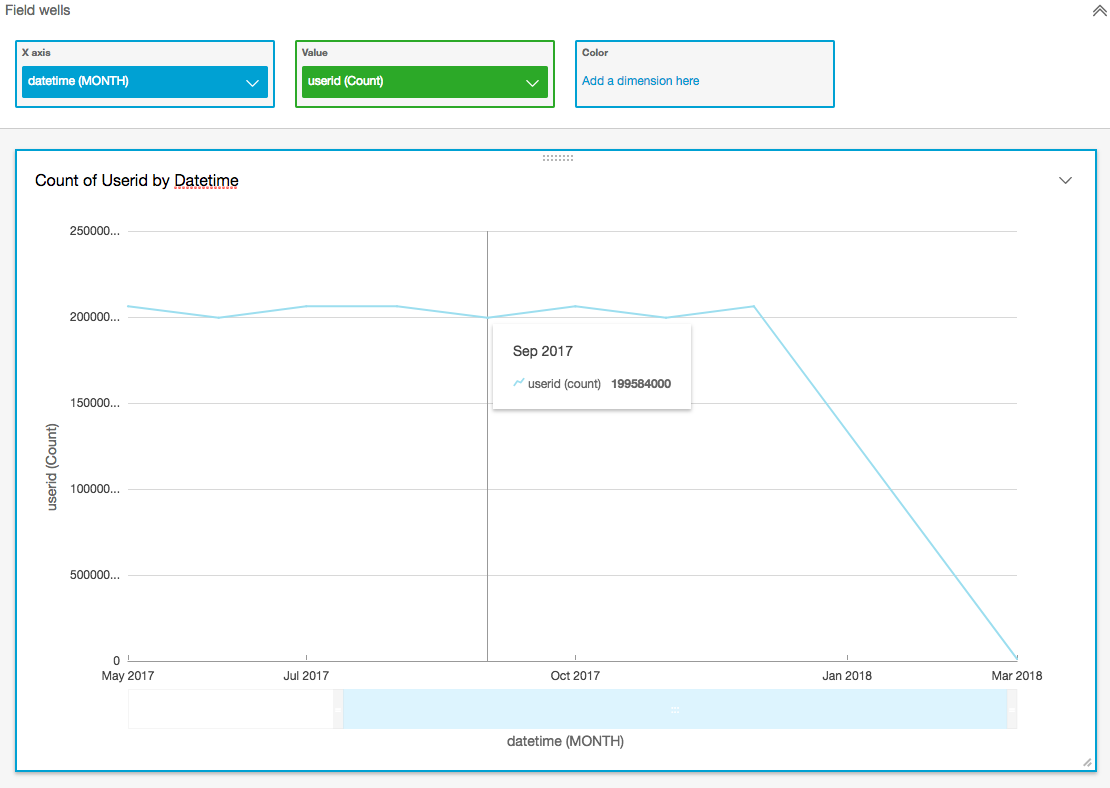This screenshot has height=788, width=1110.
Task: Click 'Add a dimension here' in Color well
Action: [641, 81]
